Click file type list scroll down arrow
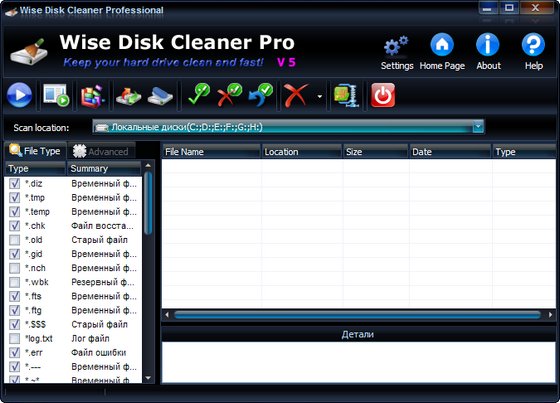560x403 pixels. click(148, 378)
